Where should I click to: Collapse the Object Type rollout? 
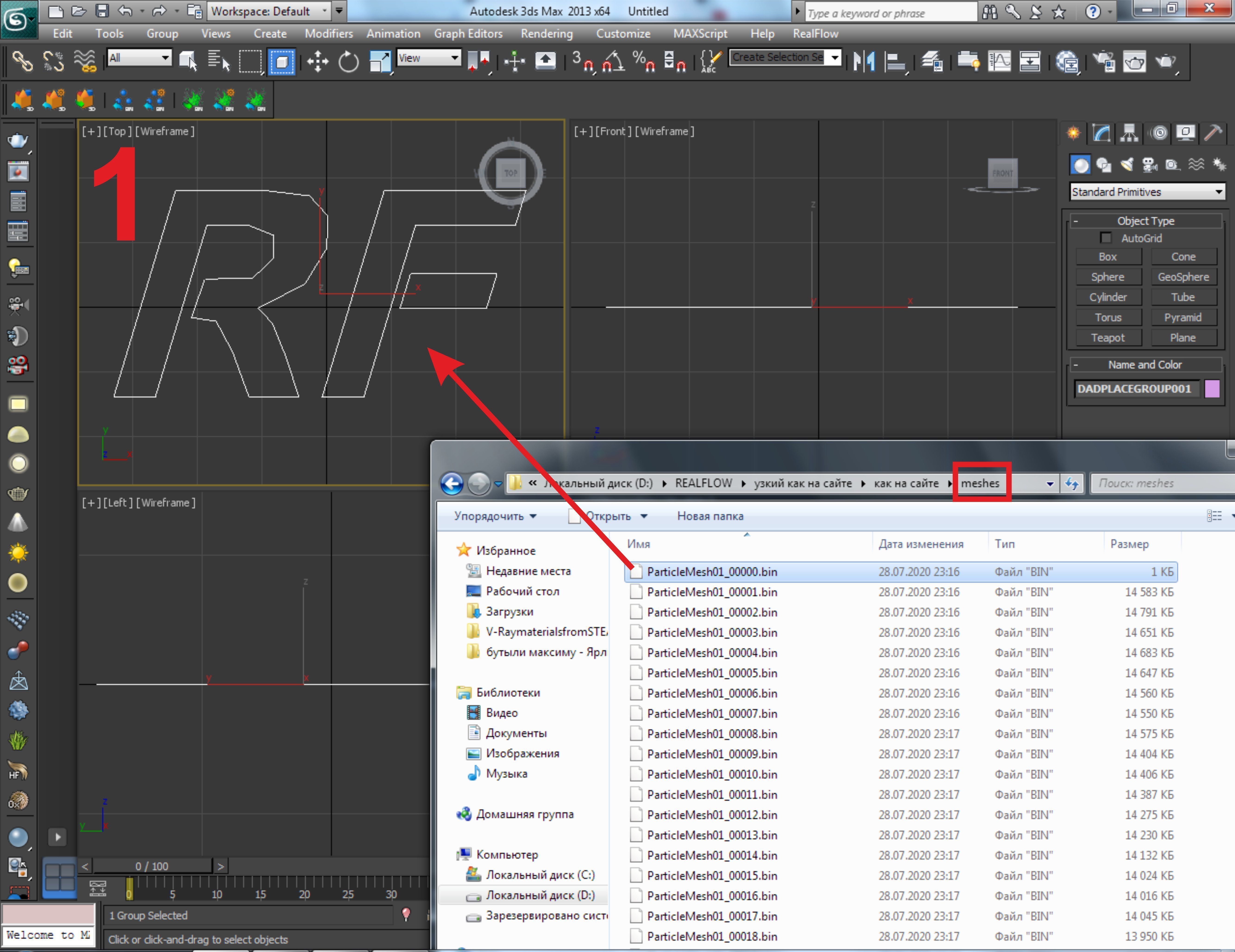click(x=1145, y=221)
